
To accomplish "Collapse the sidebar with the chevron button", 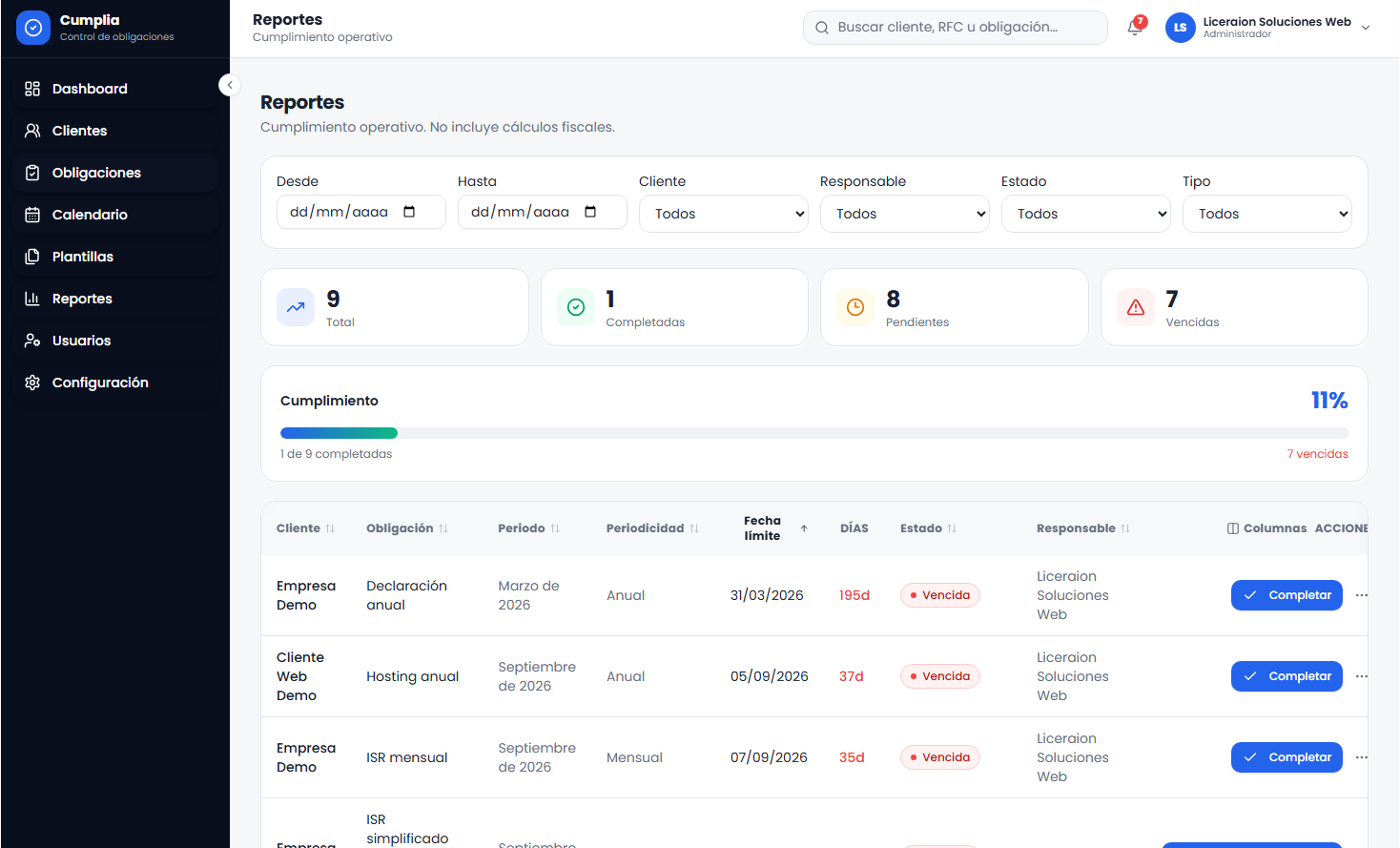I will coord(229,85).
